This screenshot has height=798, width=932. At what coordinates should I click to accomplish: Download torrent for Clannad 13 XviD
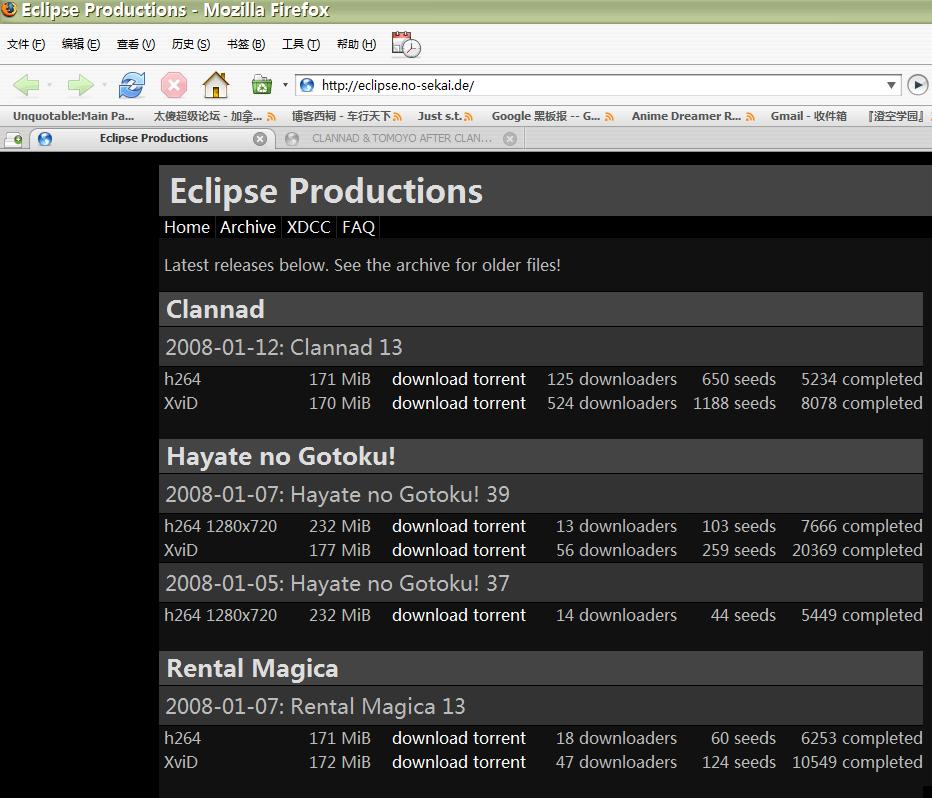point(459,403)
